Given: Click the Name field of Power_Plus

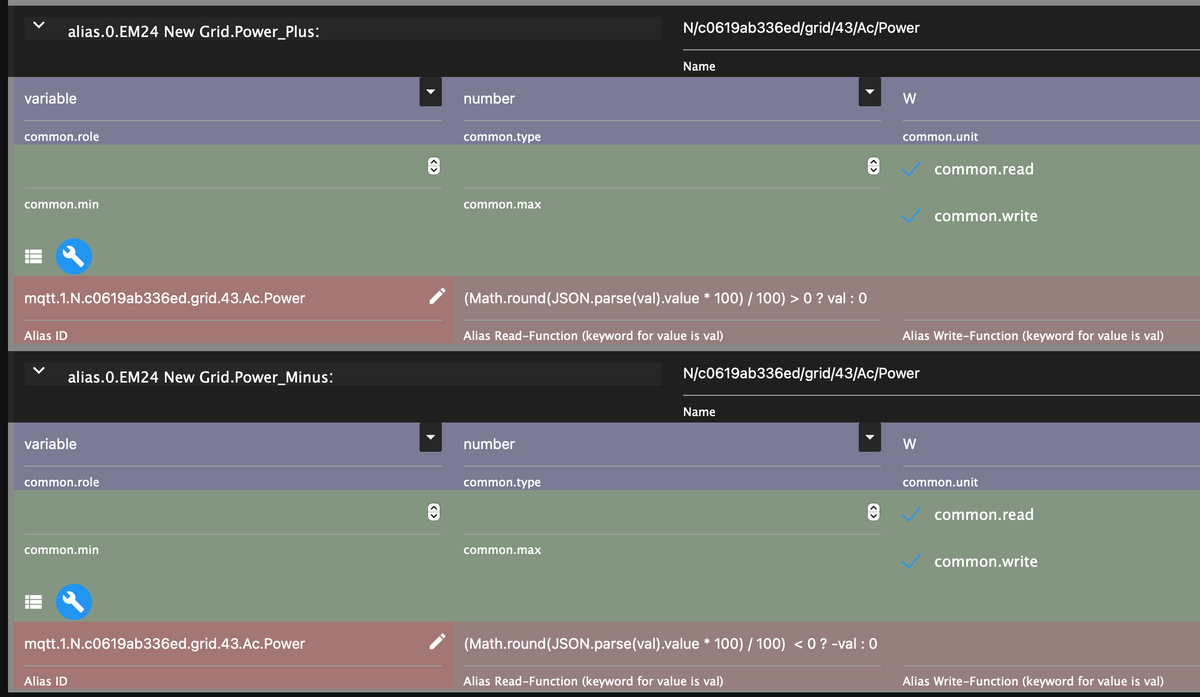Looking at the screenshot, I should point(940,28).
